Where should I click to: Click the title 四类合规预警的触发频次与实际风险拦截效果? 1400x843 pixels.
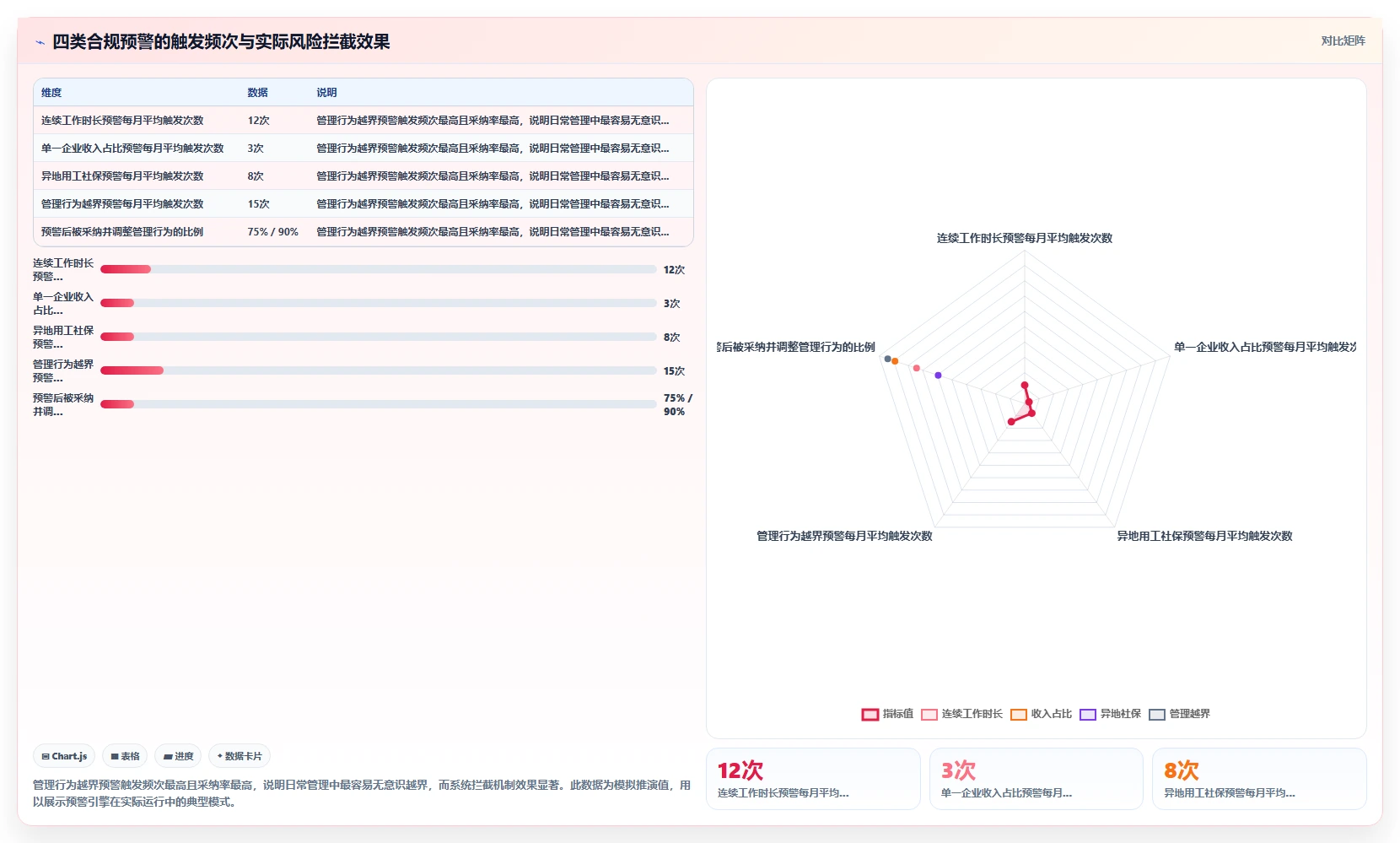pyautogui.click(x=221, y=42)
